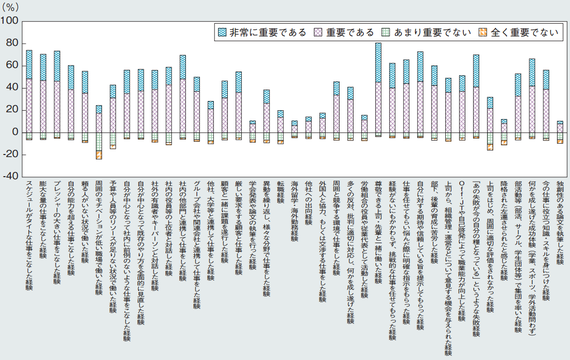This screenshot has width=570, height=360.
Task: Click the あまり重要でない green legend swatch
Action: 386,33
